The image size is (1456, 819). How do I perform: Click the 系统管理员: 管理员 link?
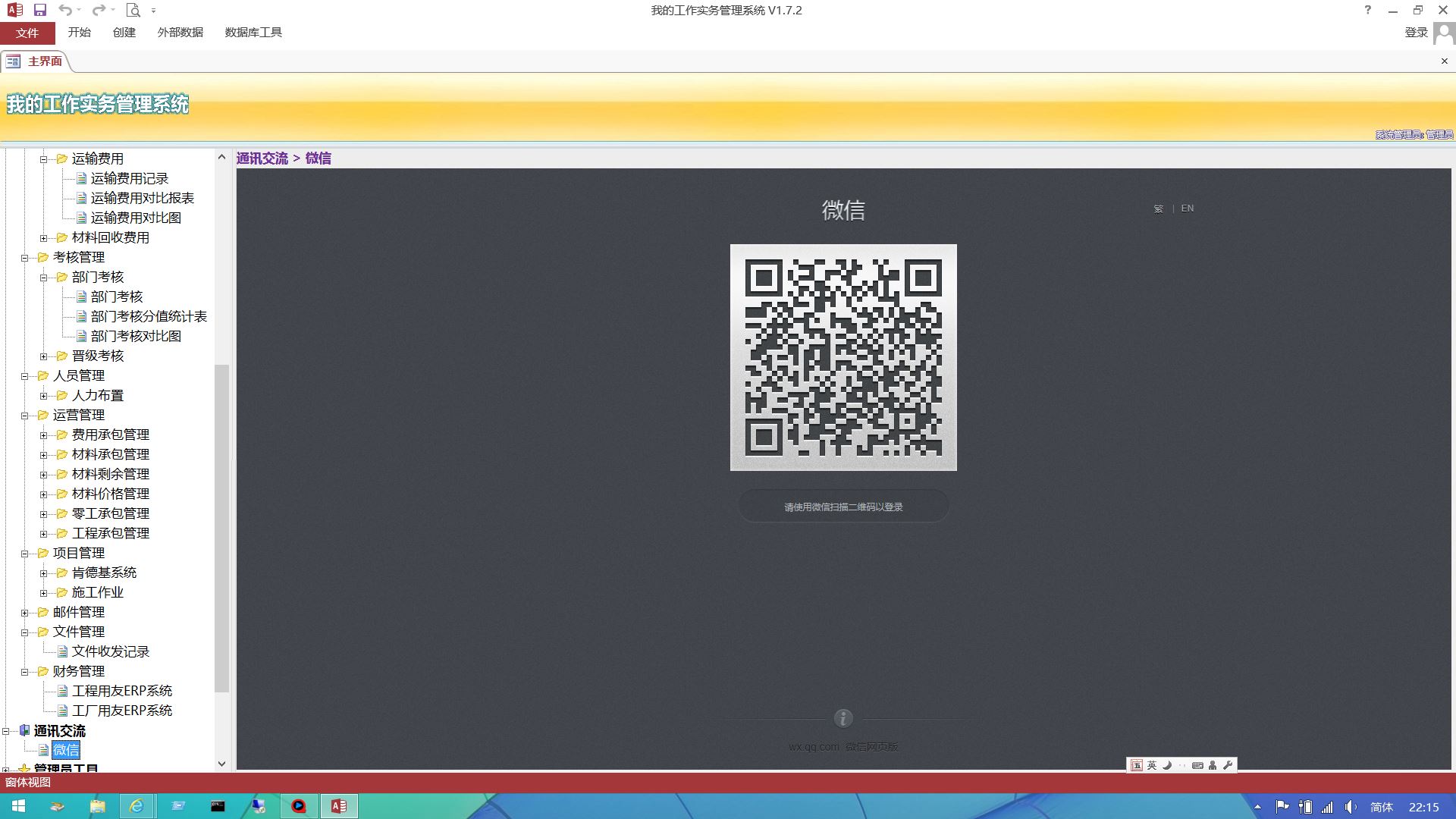point(1414,134)
